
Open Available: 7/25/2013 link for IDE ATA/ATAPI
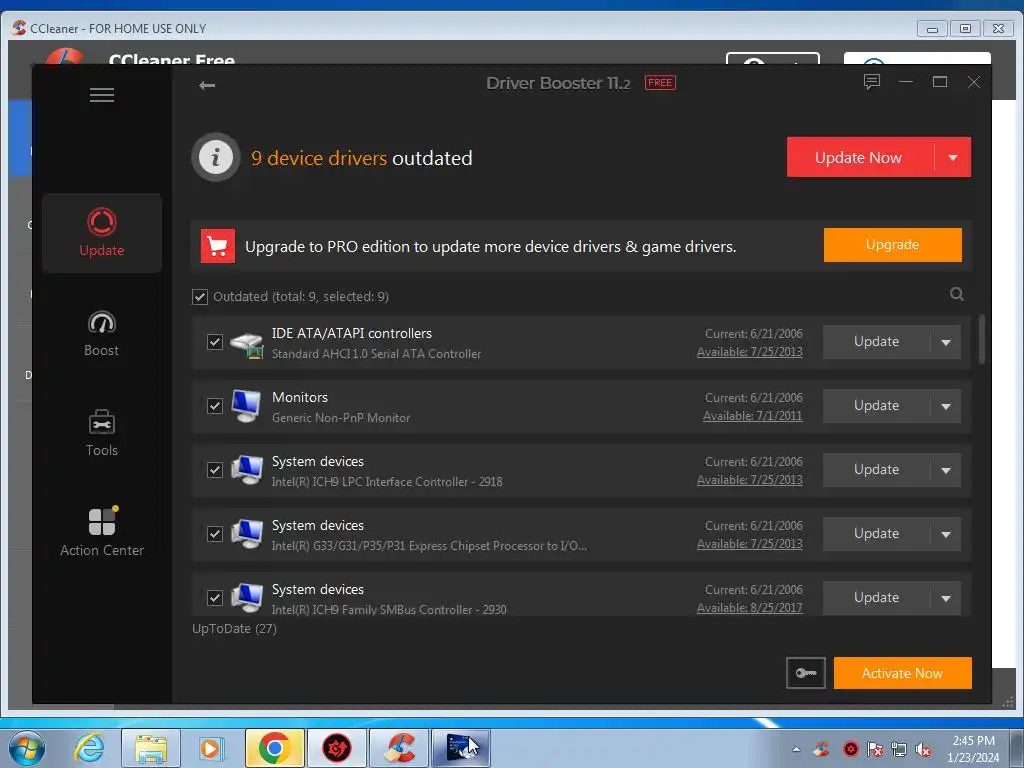[x=750, y=352]
